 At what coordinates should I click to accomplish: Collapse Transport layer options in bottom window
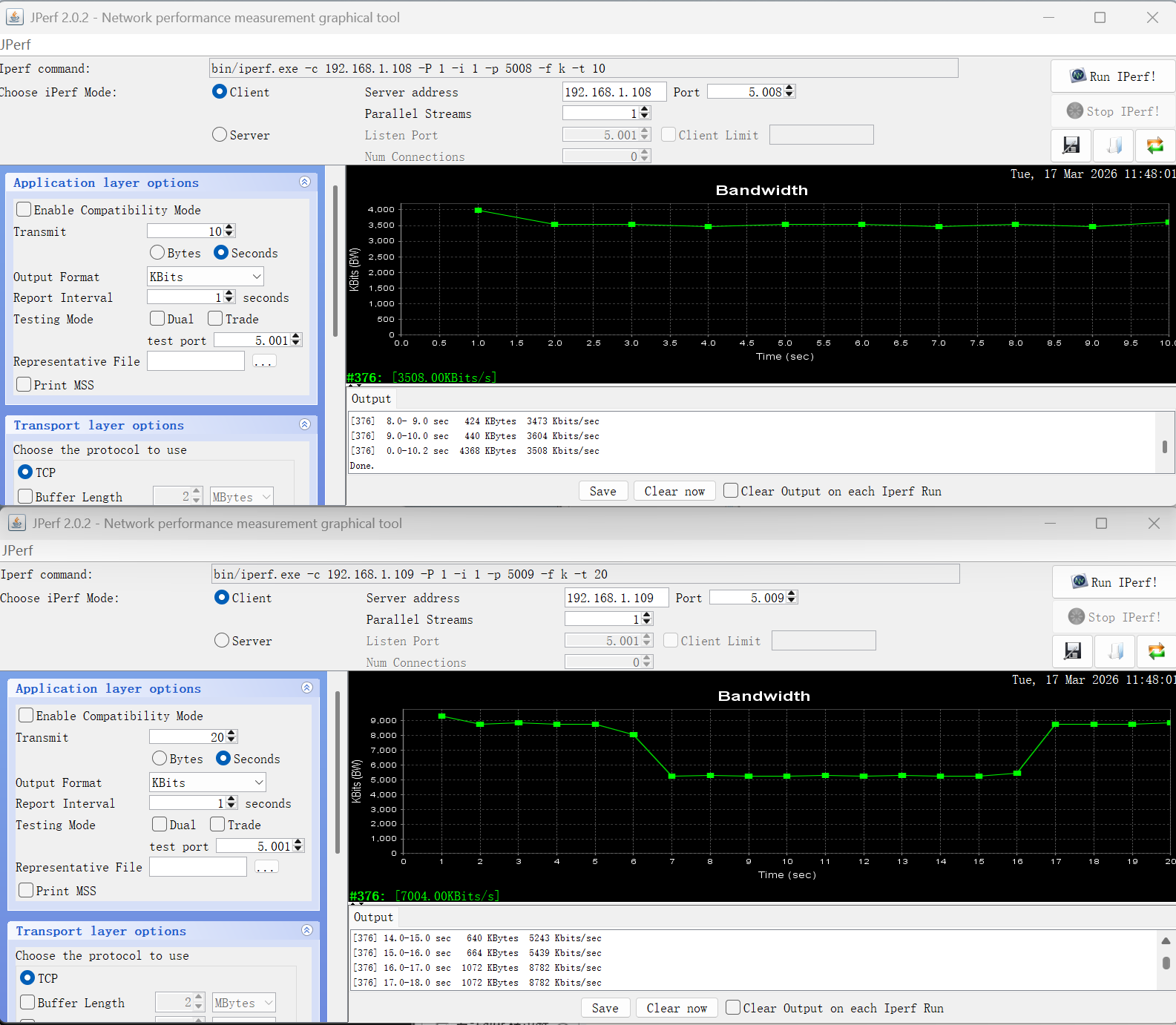pos(307,931)
